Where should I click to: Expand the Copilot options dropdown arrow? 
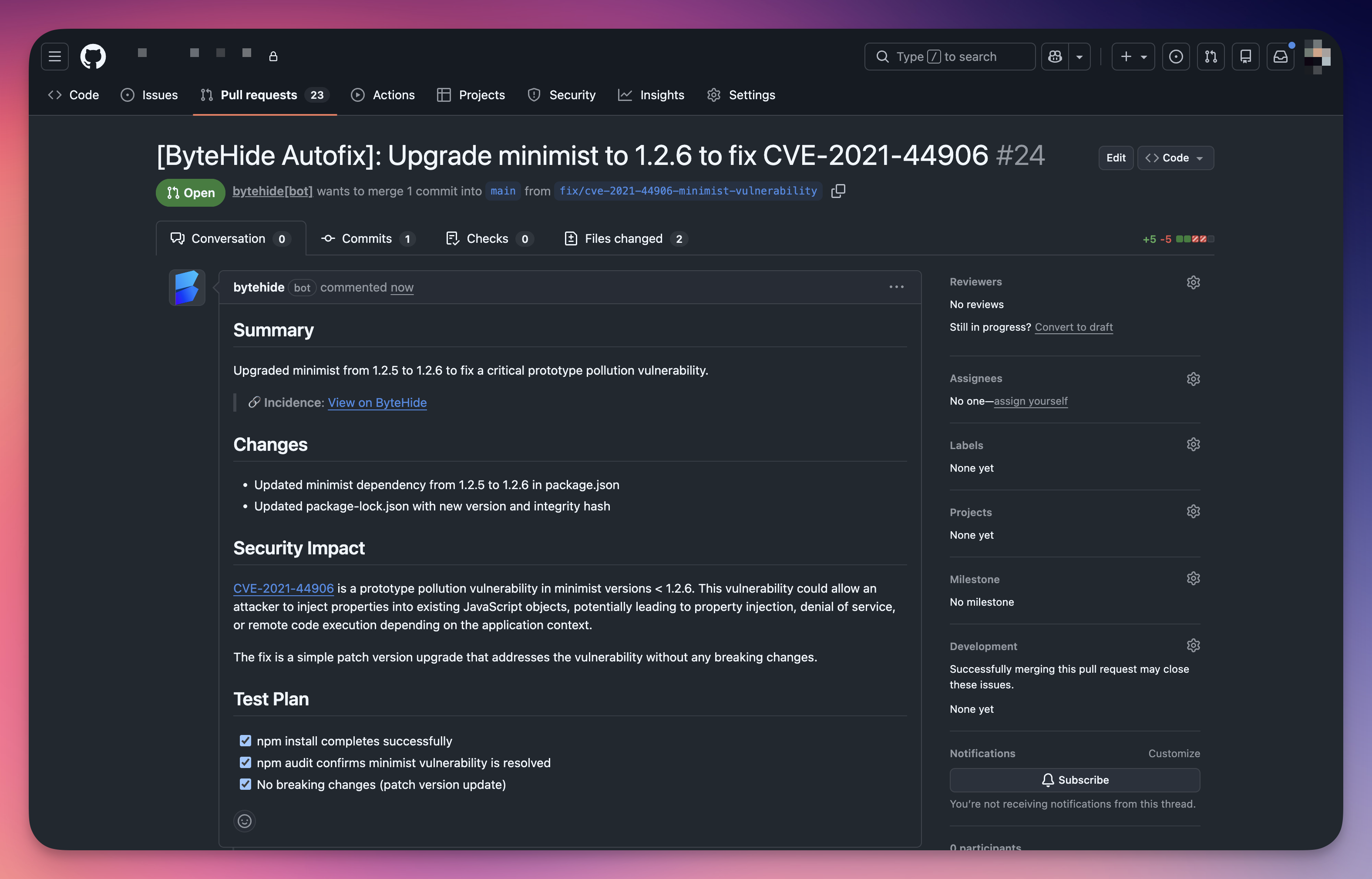tap(1079, 57)
